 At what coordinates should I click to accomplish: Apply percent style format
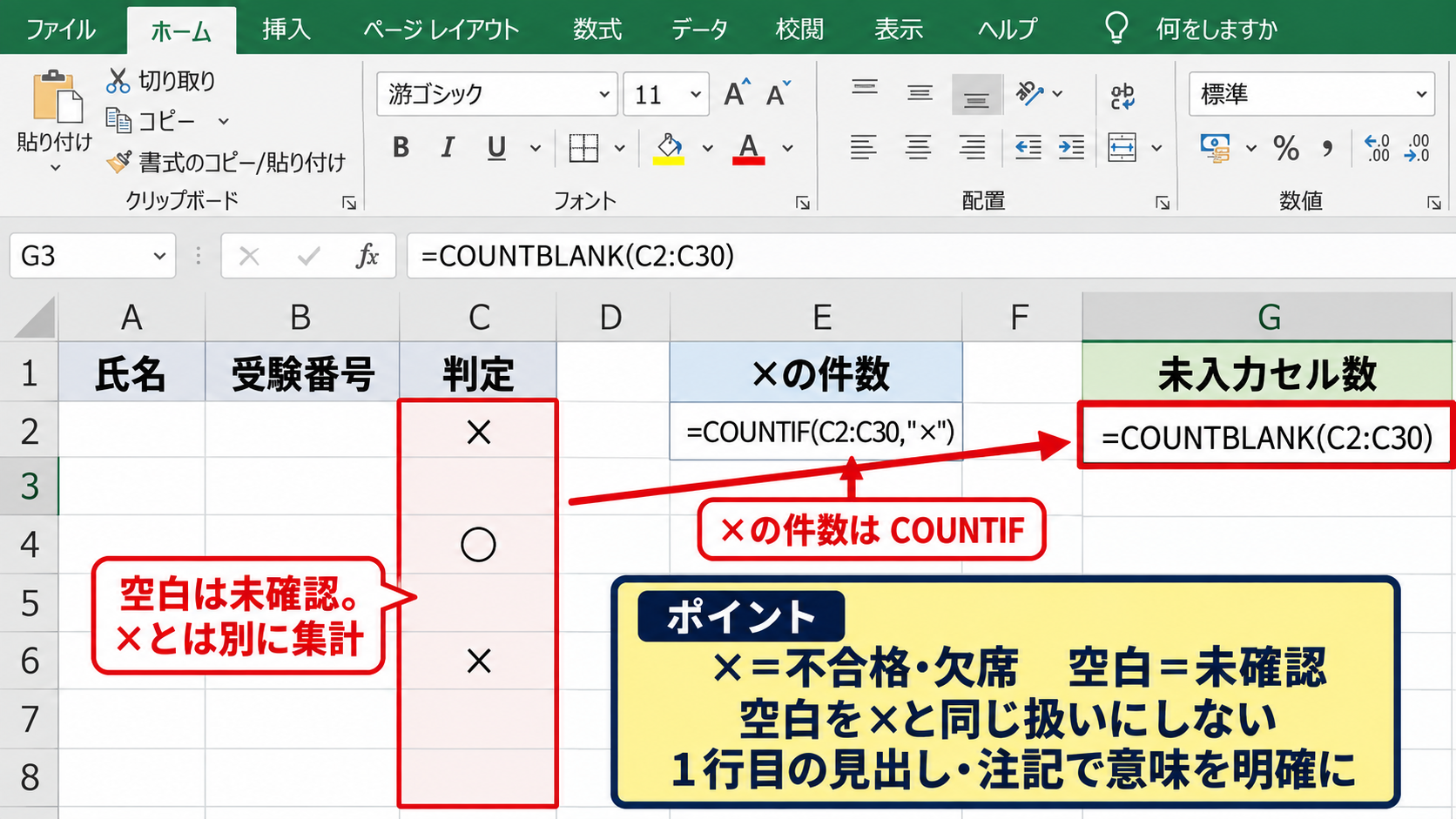click(x=1286, y=148)
